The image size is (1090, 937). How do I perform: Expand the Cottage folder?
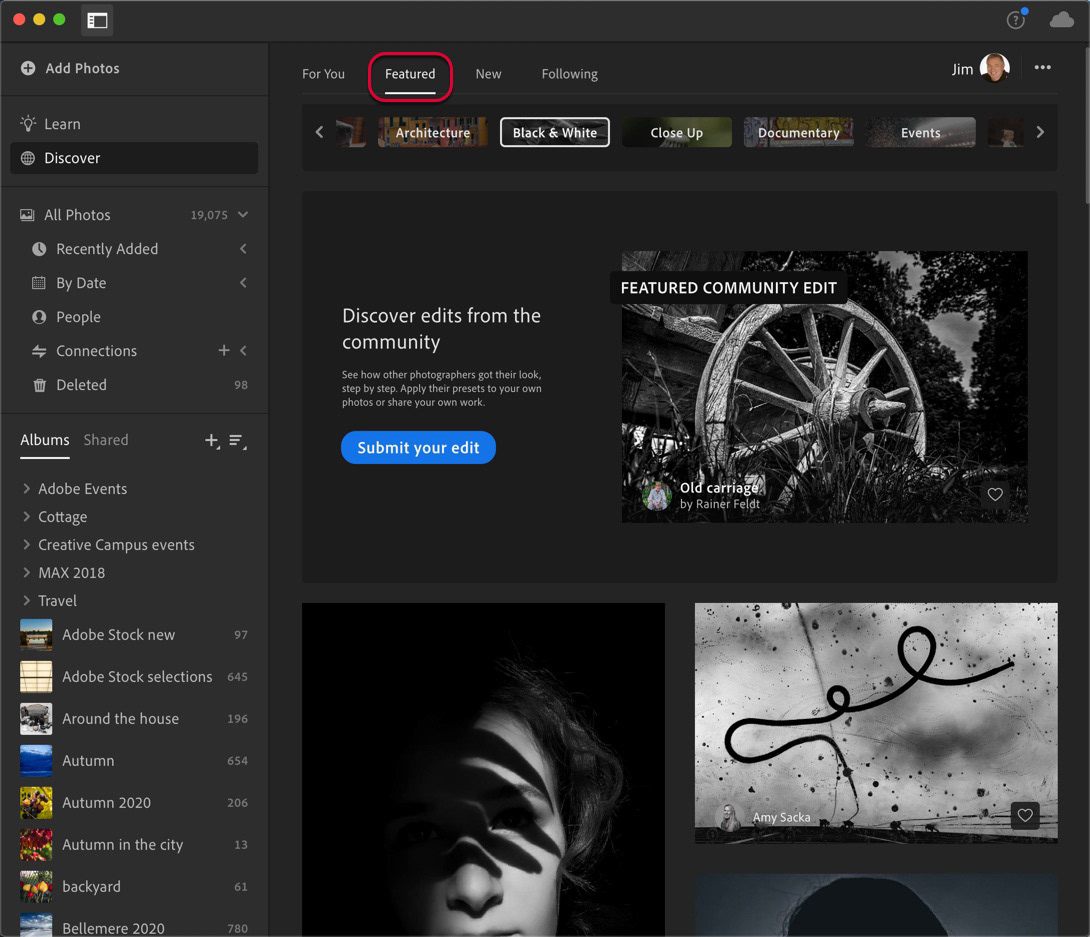[26, 516]
